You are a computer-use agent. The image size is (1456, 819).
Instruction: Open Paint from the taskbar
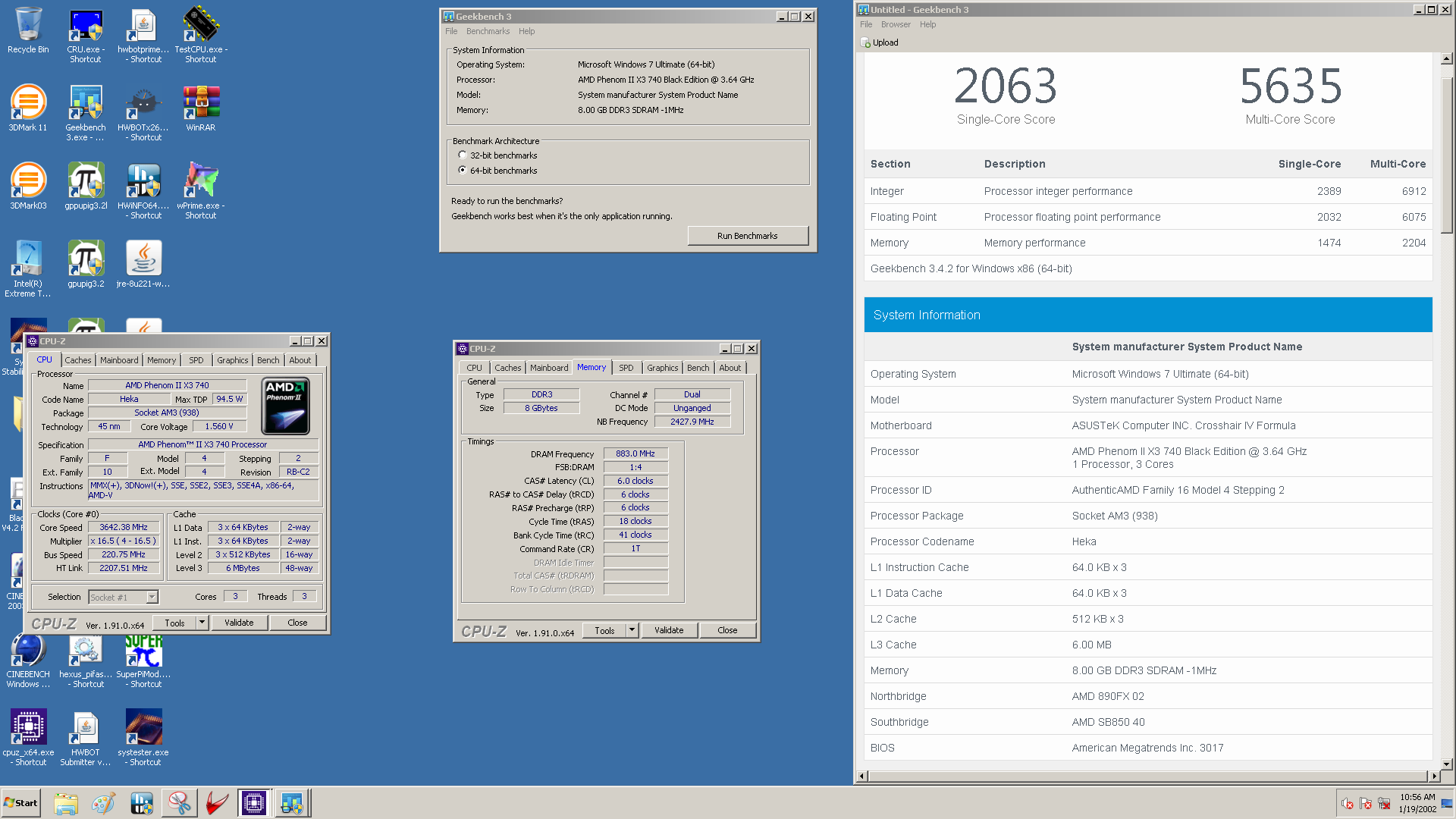[x=103, y=803]
